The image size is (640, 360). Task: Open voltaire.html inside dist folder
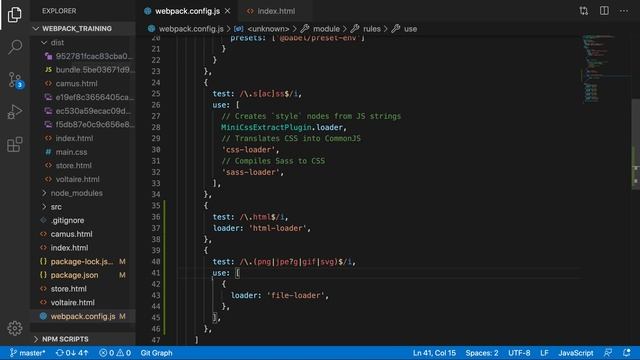[x=83, y=179]
